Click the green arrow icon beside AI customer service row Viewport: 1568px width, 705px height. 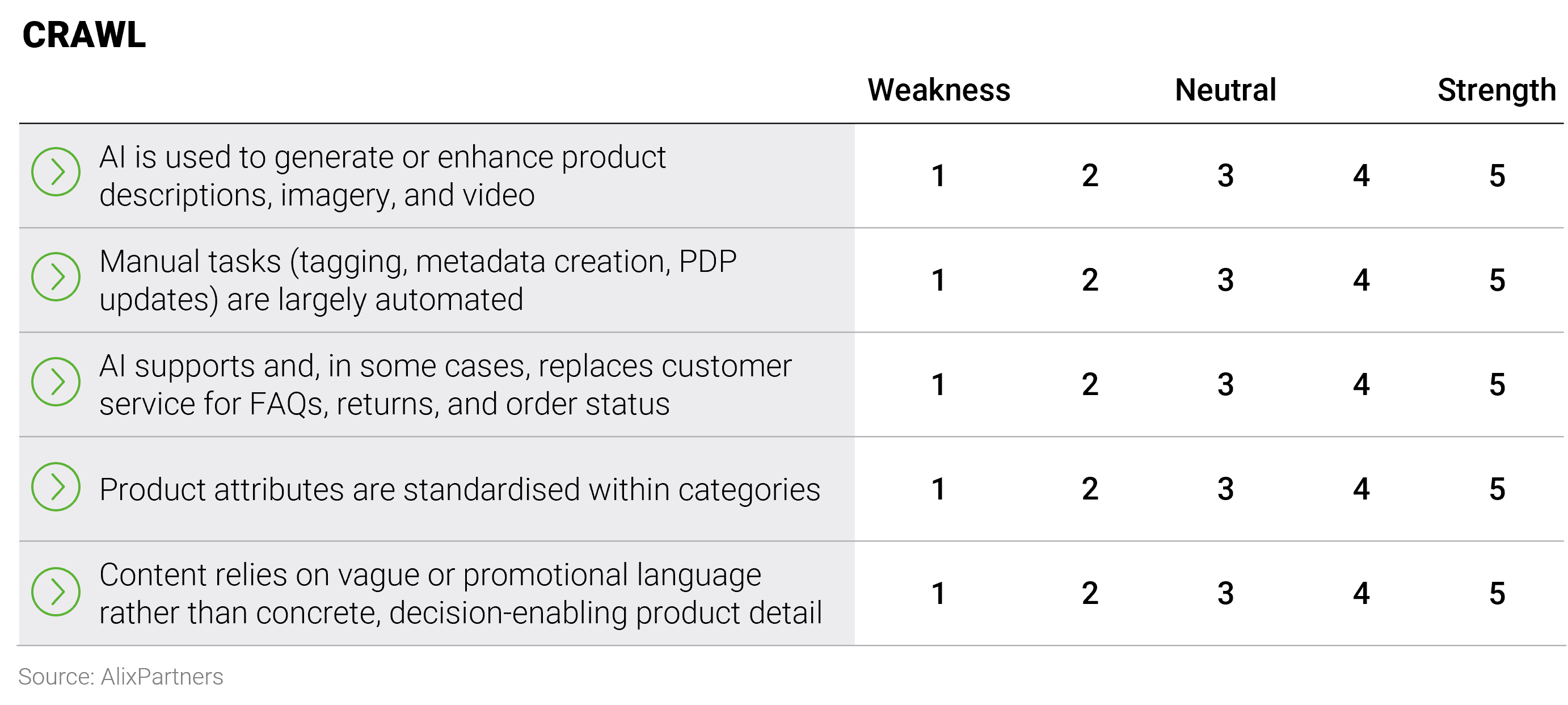[56, 381]
